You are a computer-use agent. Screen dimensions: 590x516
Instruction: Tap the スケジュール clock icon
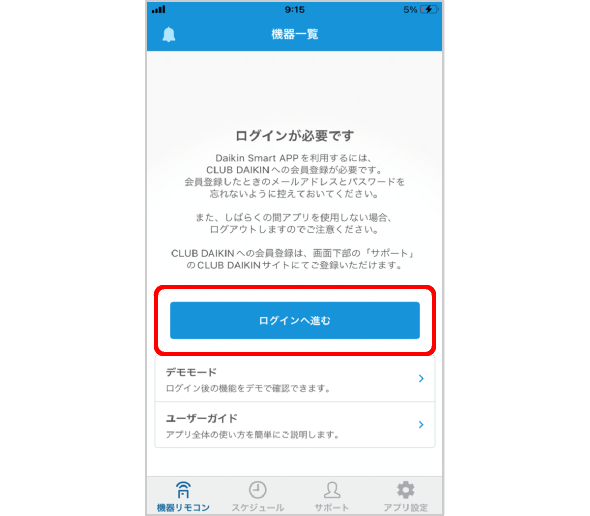257,490
